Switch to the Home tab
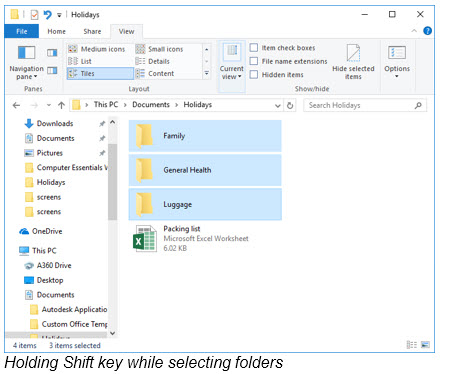The width and height of the screenshot is (458, 374). pyautogui.click(x=56, y=31)
